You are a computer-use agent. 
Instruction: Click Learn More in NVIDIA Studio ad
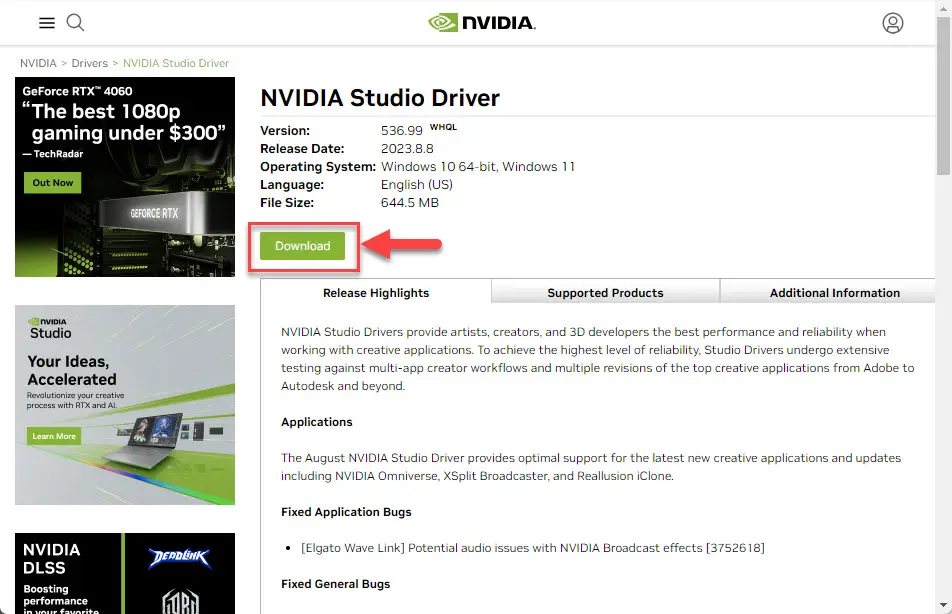(54, 436)
